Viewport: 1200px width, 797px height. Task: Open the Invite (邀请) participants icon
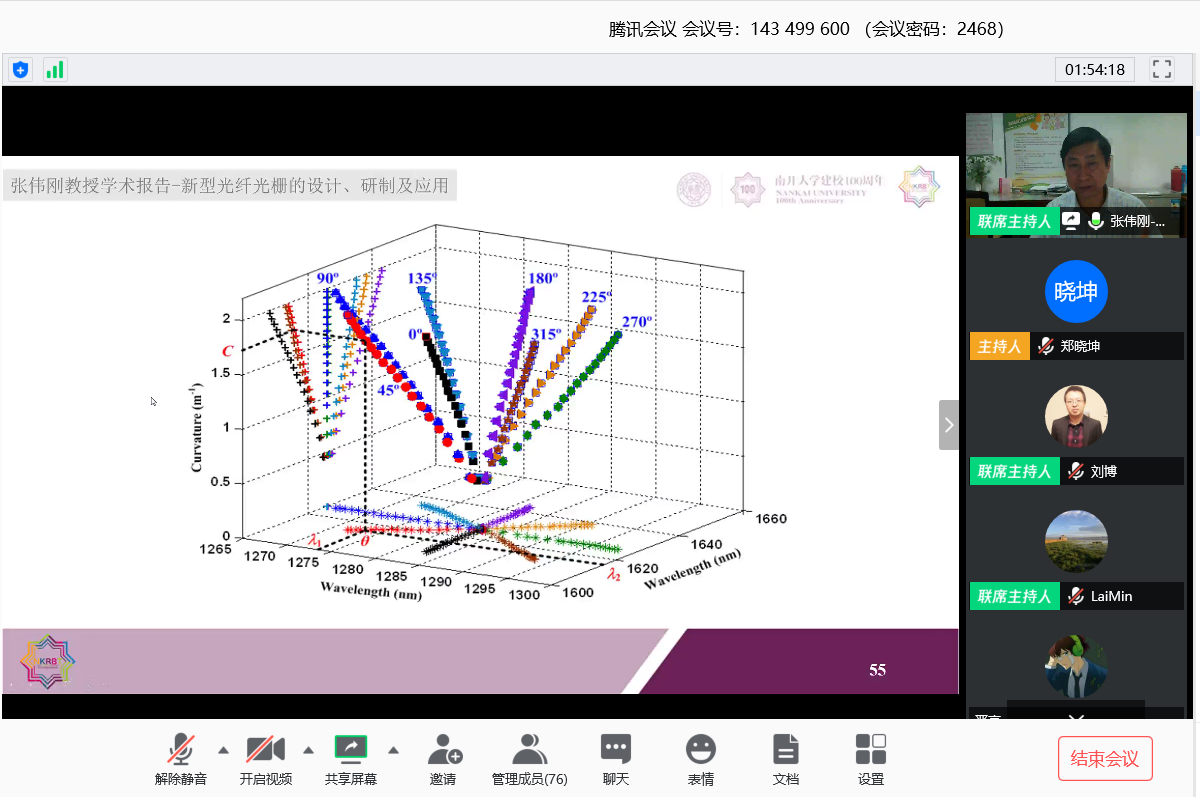(443, 759)
